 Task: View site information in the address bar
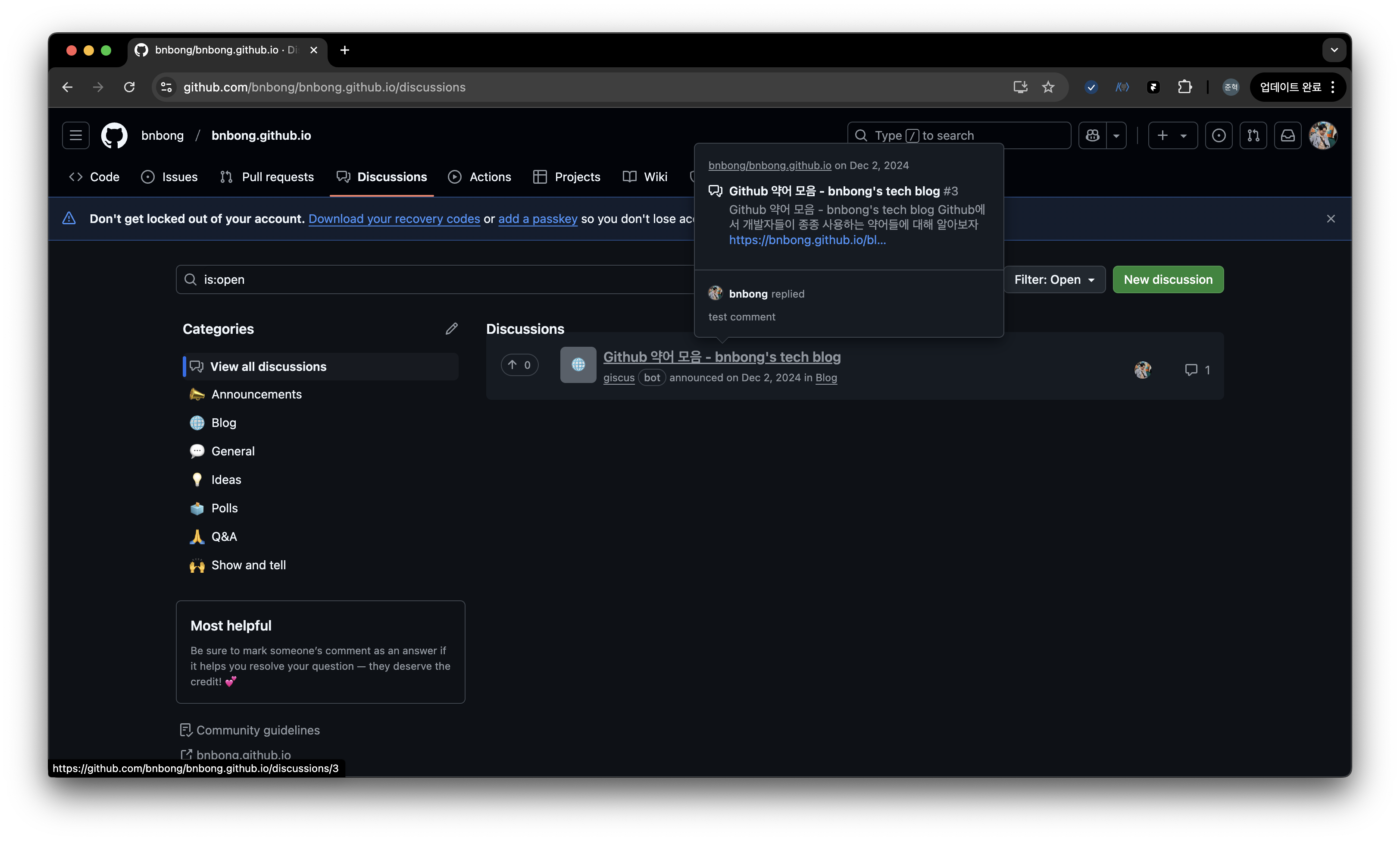coord(166,87)
